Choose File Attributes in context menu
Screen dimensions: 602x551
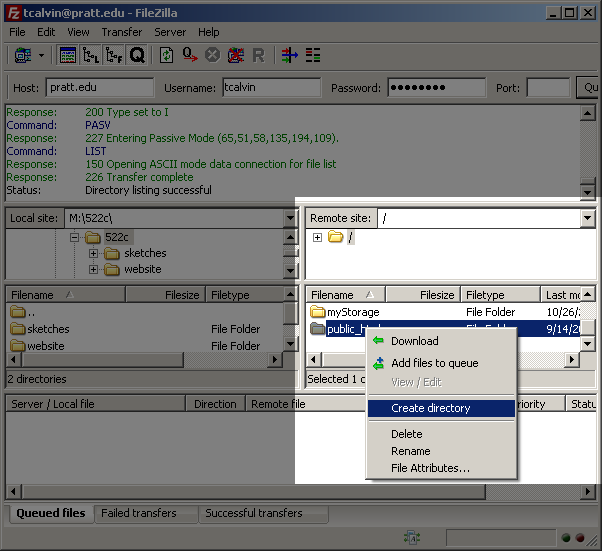[x=441, y=468]
